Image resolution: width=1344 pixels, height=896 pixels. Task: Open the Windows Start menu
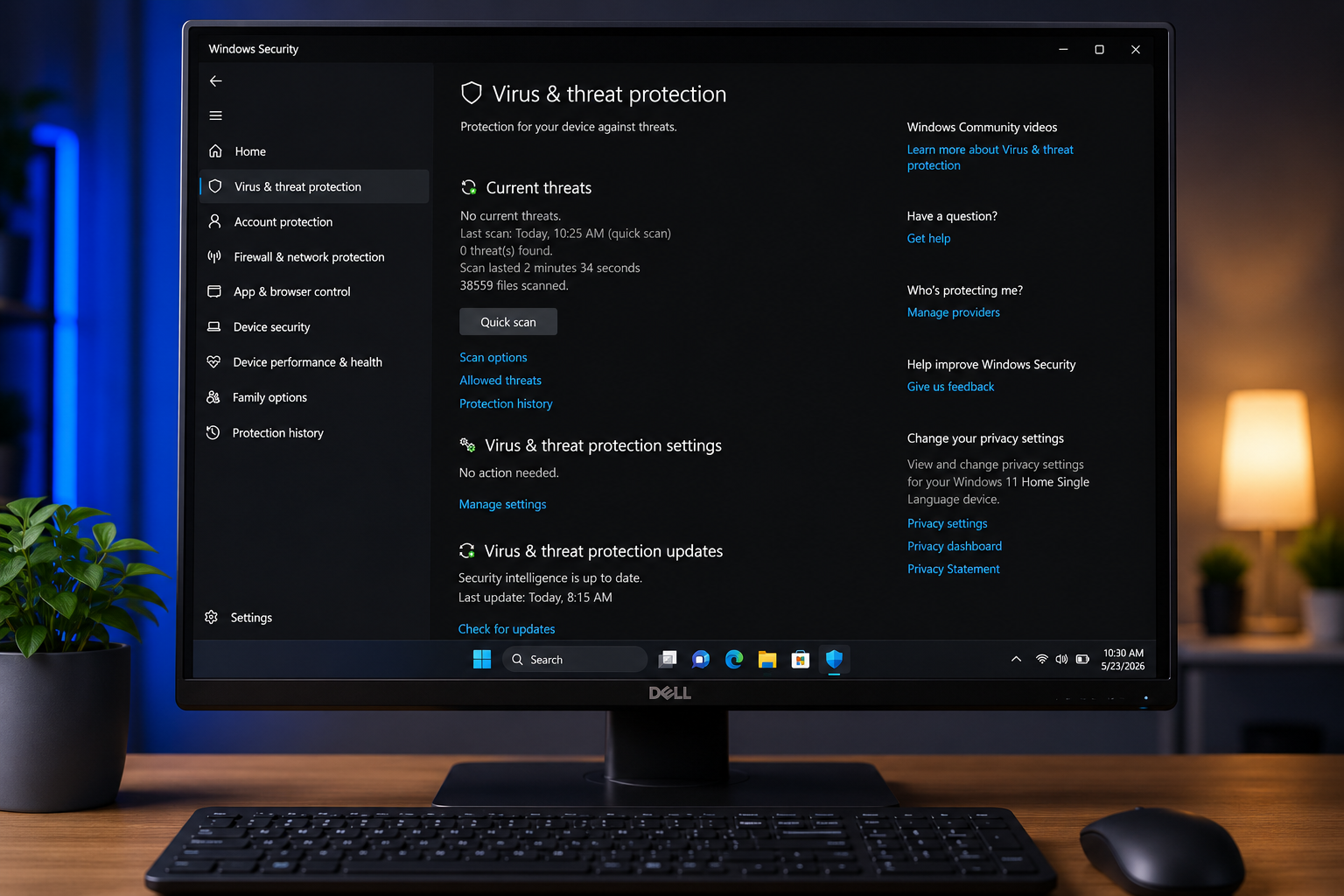tap(482, 660)
